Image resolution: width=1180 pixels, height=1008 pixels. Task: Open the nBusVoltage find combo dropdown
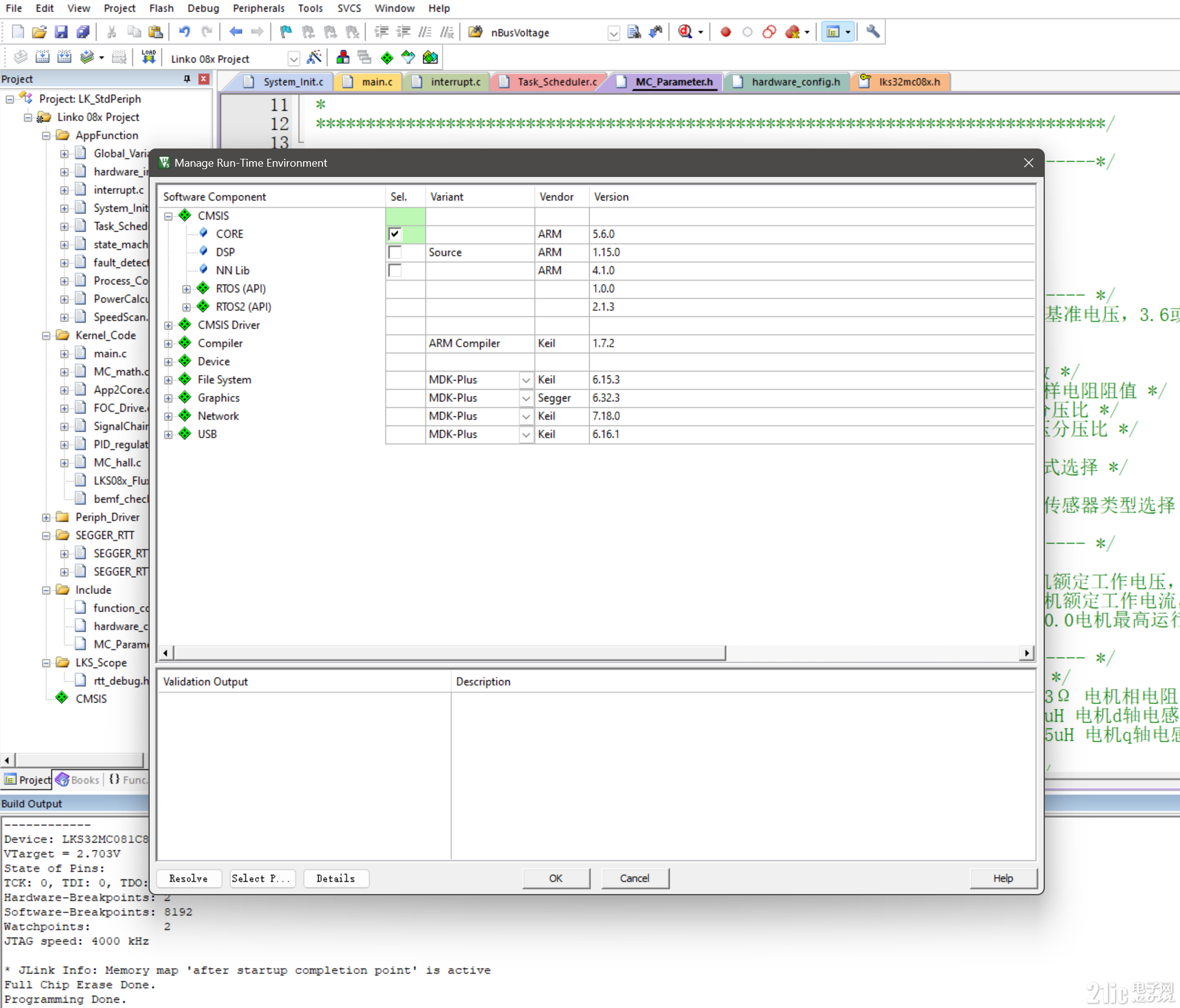(613, 33)
